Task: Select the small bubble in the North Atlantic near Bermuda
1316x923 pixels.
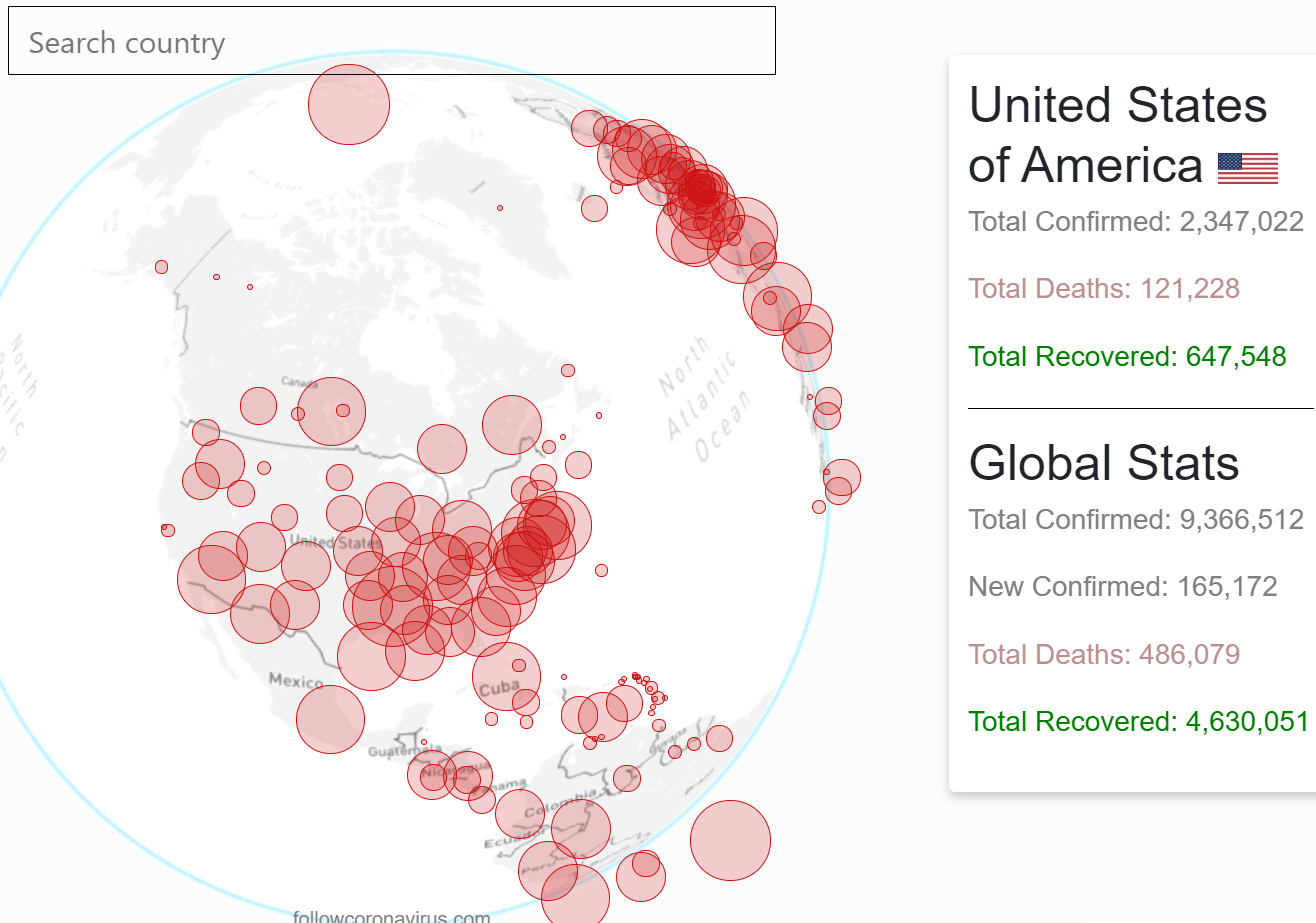Action: [601, 570]
